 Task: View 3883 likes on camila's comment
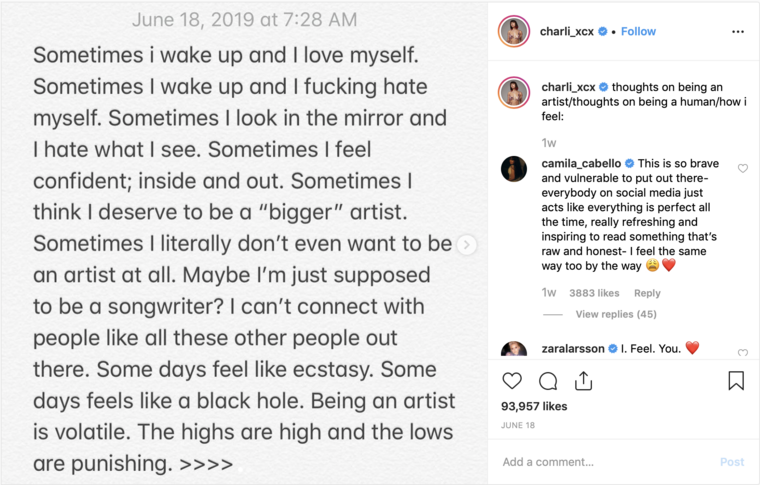pyautogui.click(x=595, y=293)
